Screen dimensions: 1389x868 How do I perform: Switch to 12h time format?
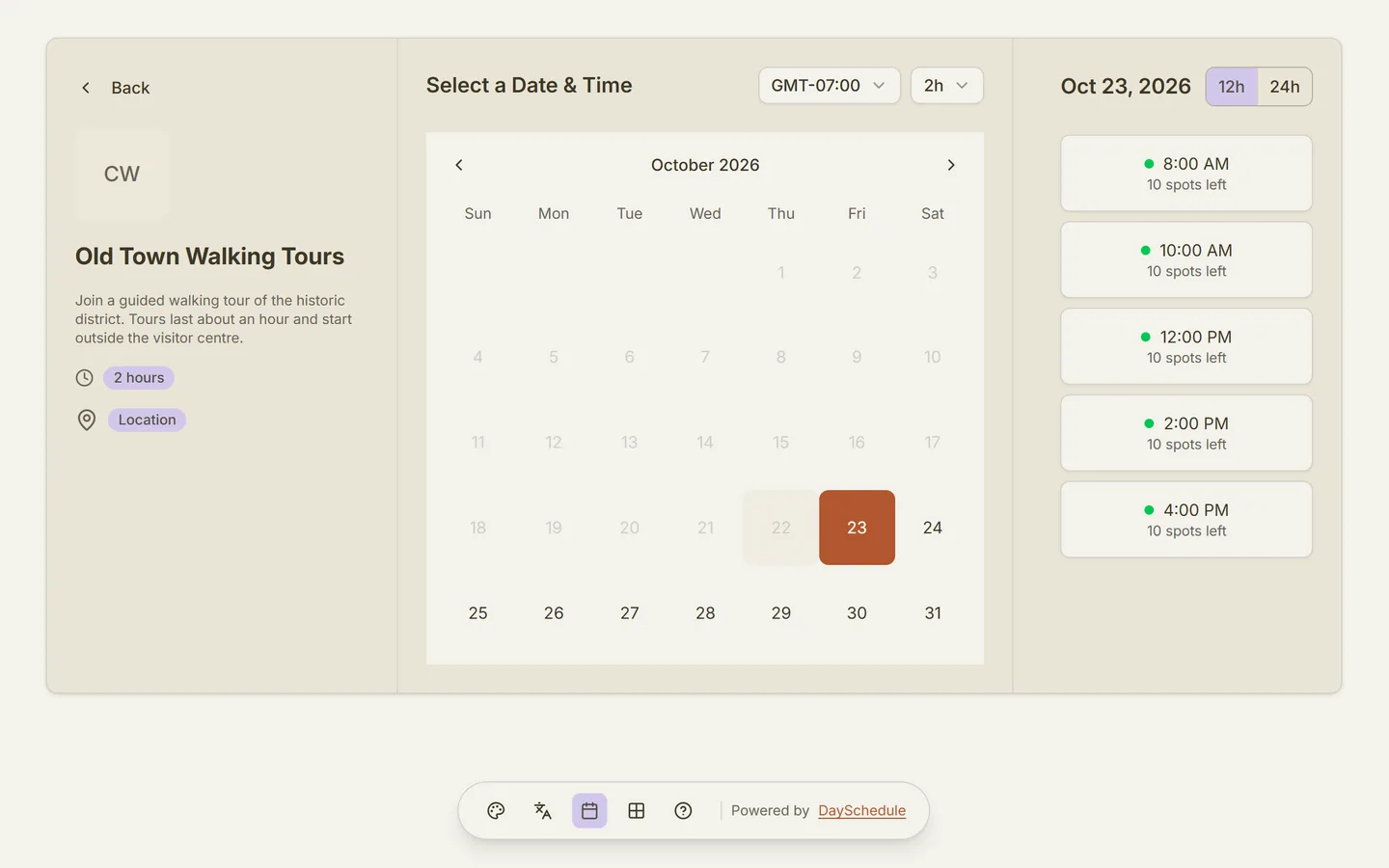coord(1232,87)
